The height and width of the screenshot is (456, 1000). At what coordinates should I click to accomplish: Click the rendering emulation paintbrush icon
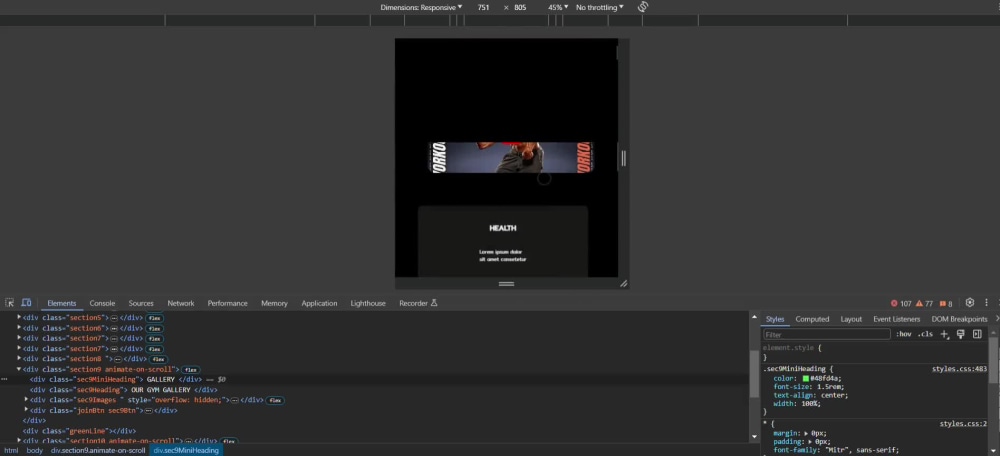pos(960,334)
